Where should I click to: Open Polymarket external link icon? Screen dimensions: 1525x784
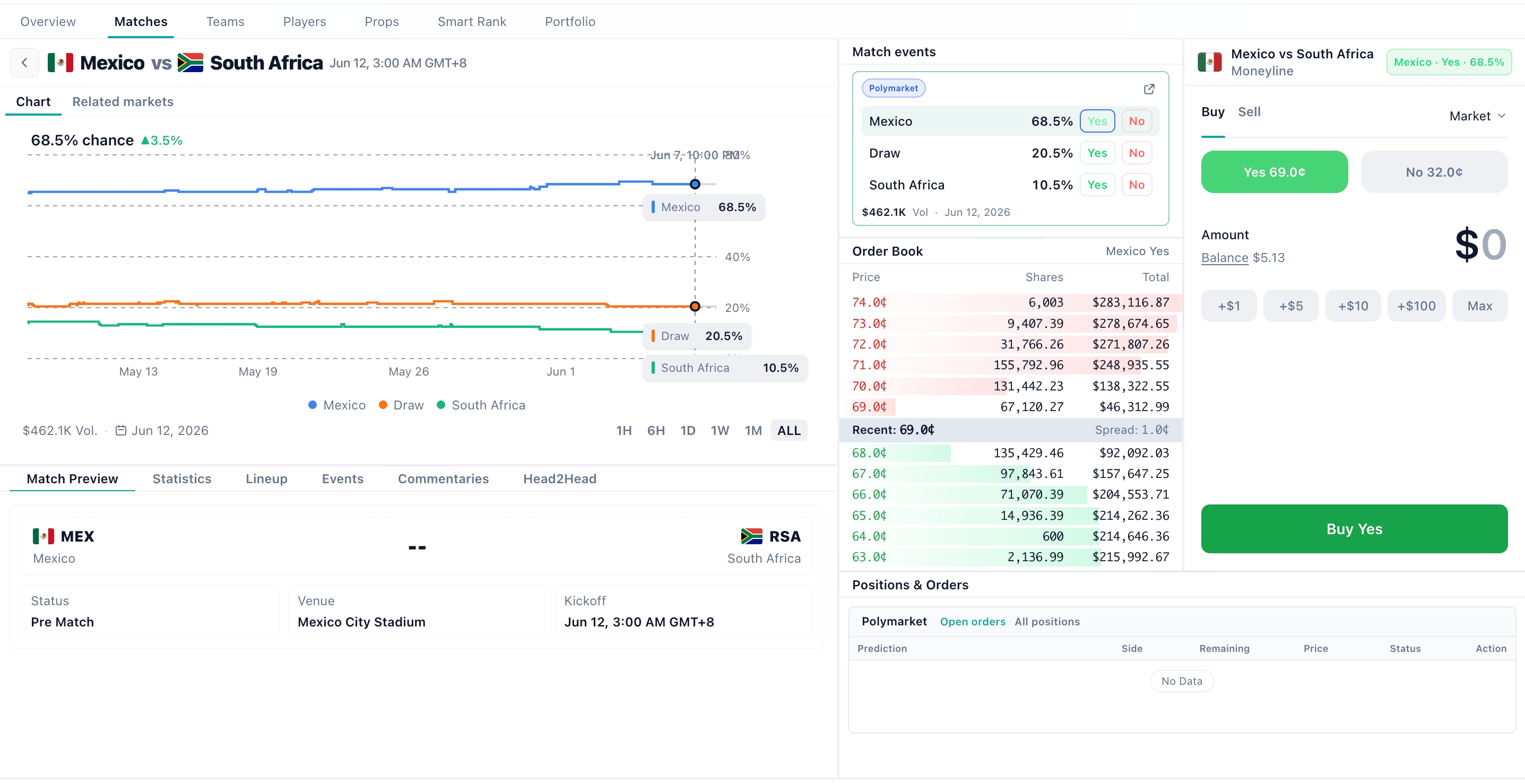pyautogui.click(x=1148, y=89)
